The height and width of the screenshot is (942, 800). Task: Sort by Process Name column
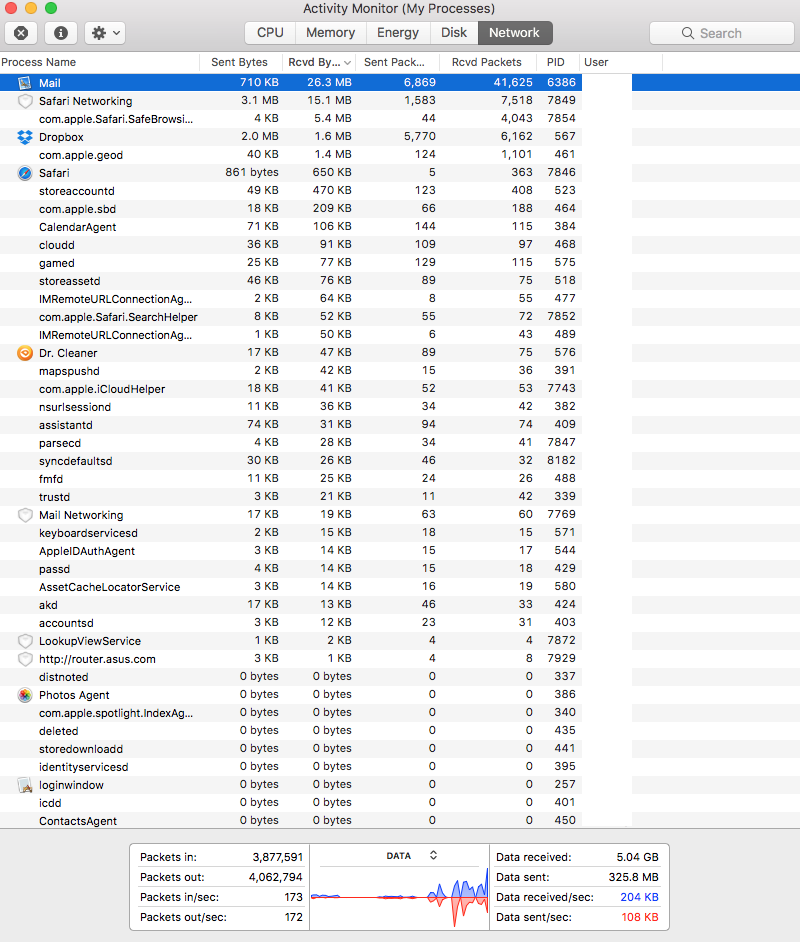99,62
